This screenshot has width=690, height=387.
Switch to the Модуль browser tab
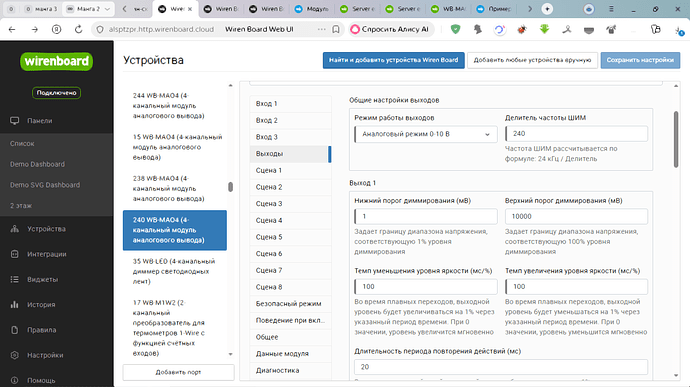[312, 9]
